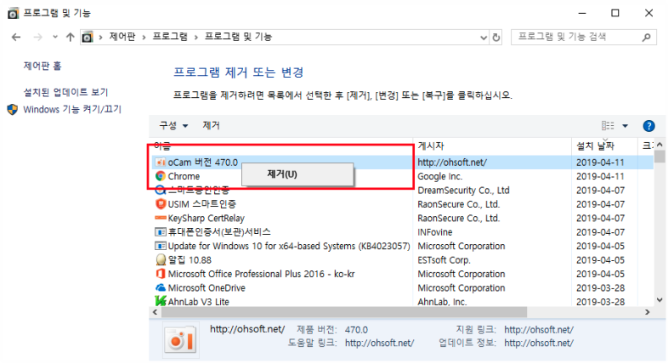
Task: Select the Microsoft OneDrive entry
Action: pos(207,288)
